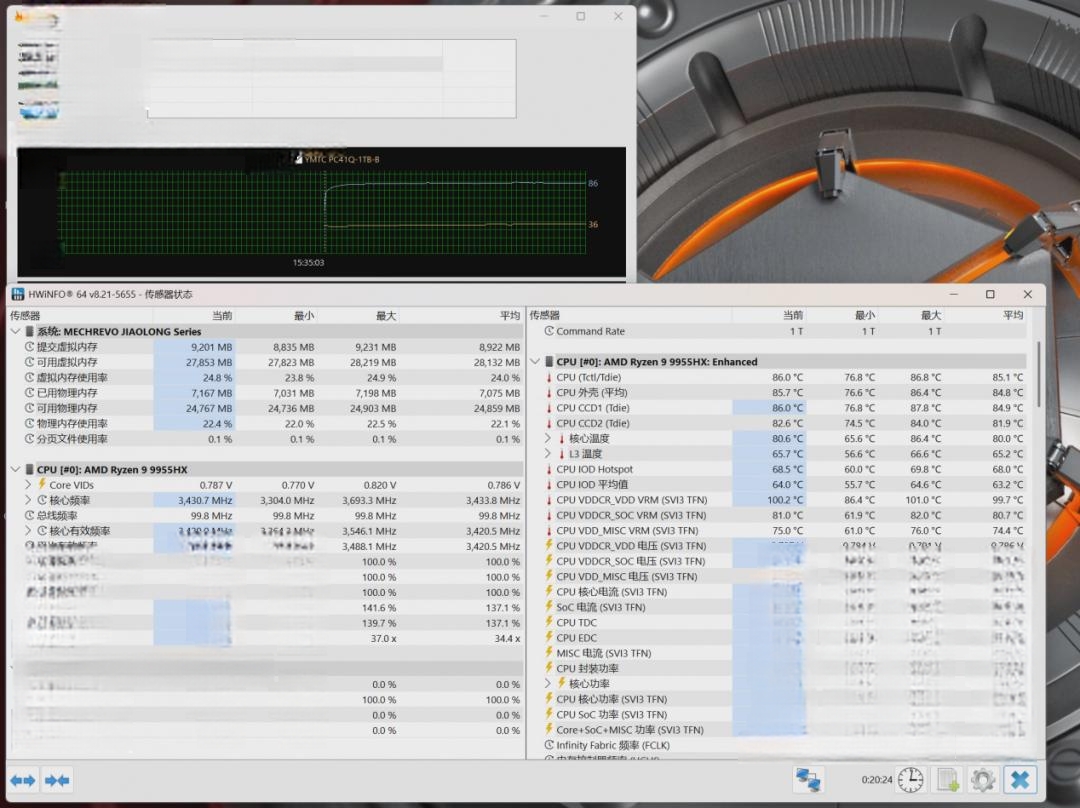Select the 可用物理内存 row label

tap(67, 408)
